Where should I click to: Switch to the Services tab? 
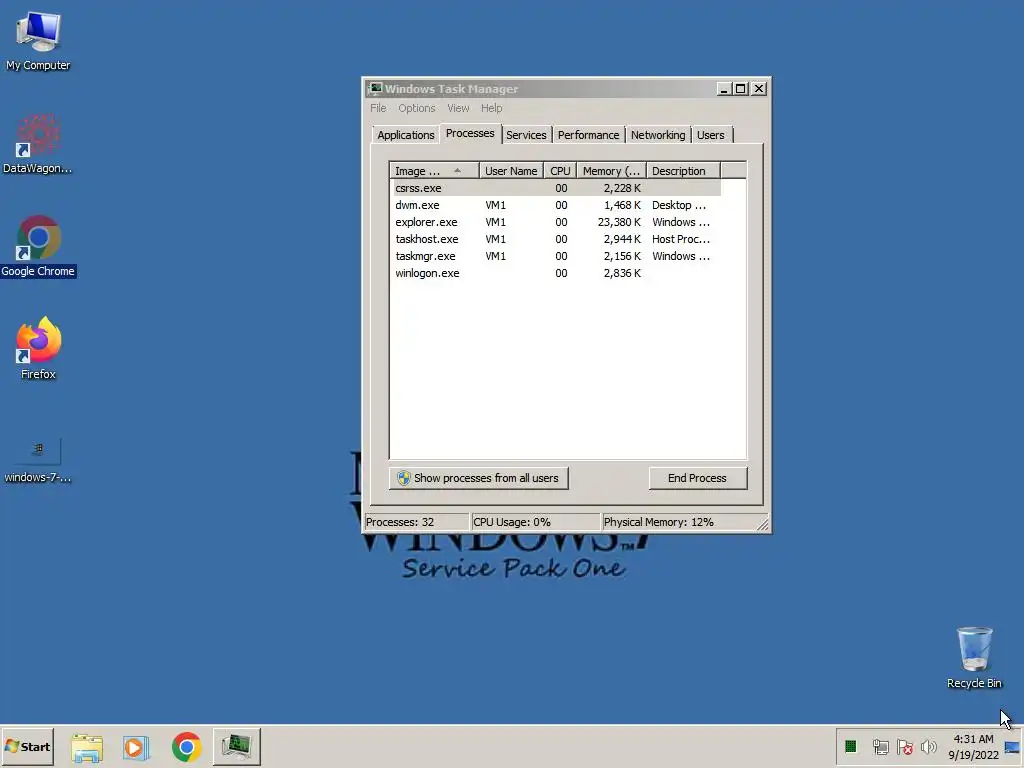click(526, 135)
